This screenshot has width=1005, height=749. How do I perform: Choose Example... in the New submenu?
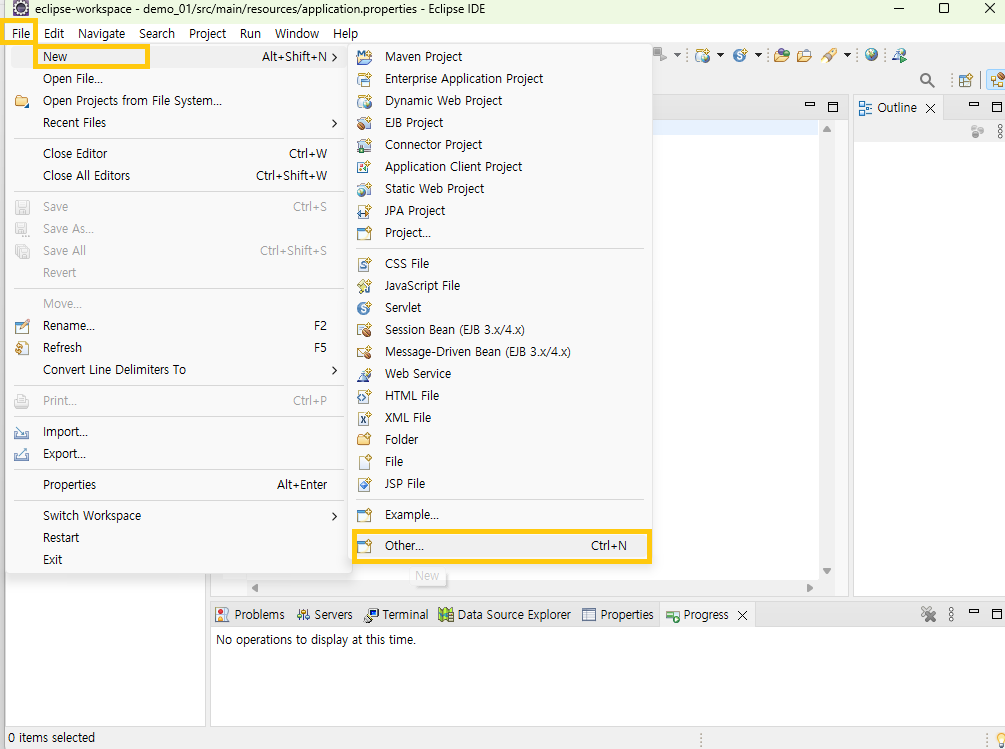(x=501, y=515)
